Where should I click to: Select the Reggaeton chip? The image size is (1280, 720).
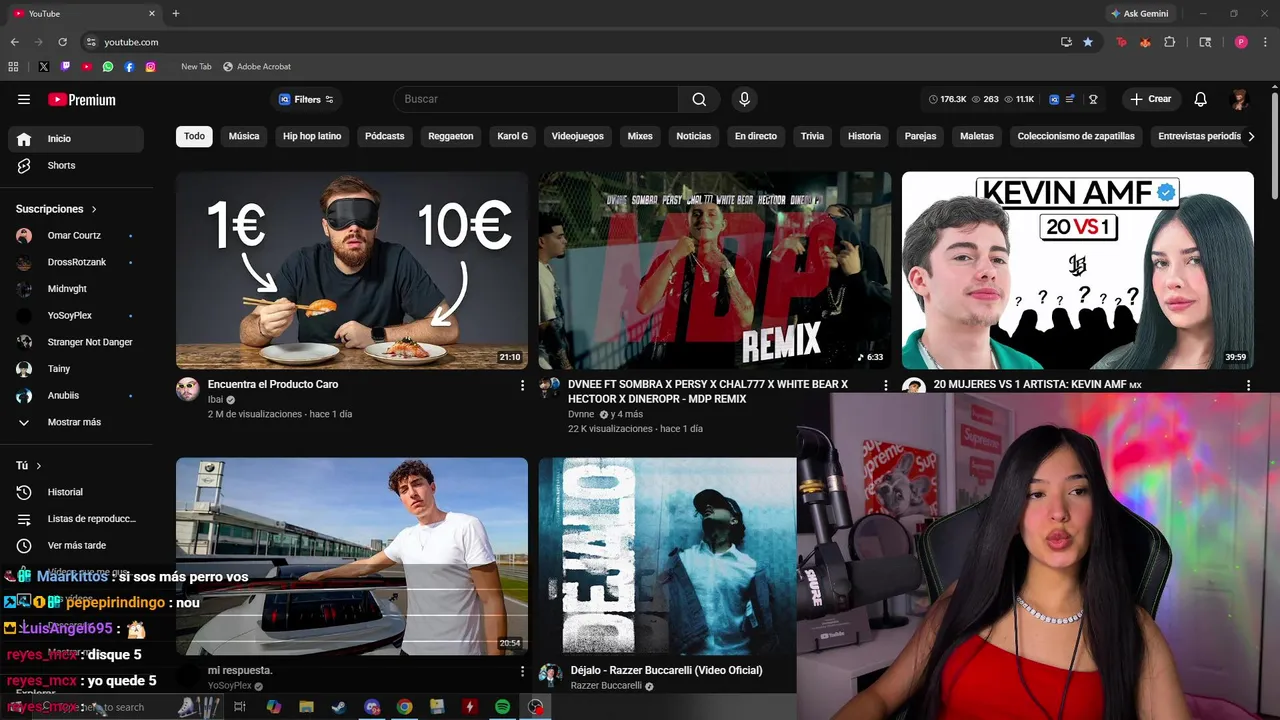[x=451, y=136]
